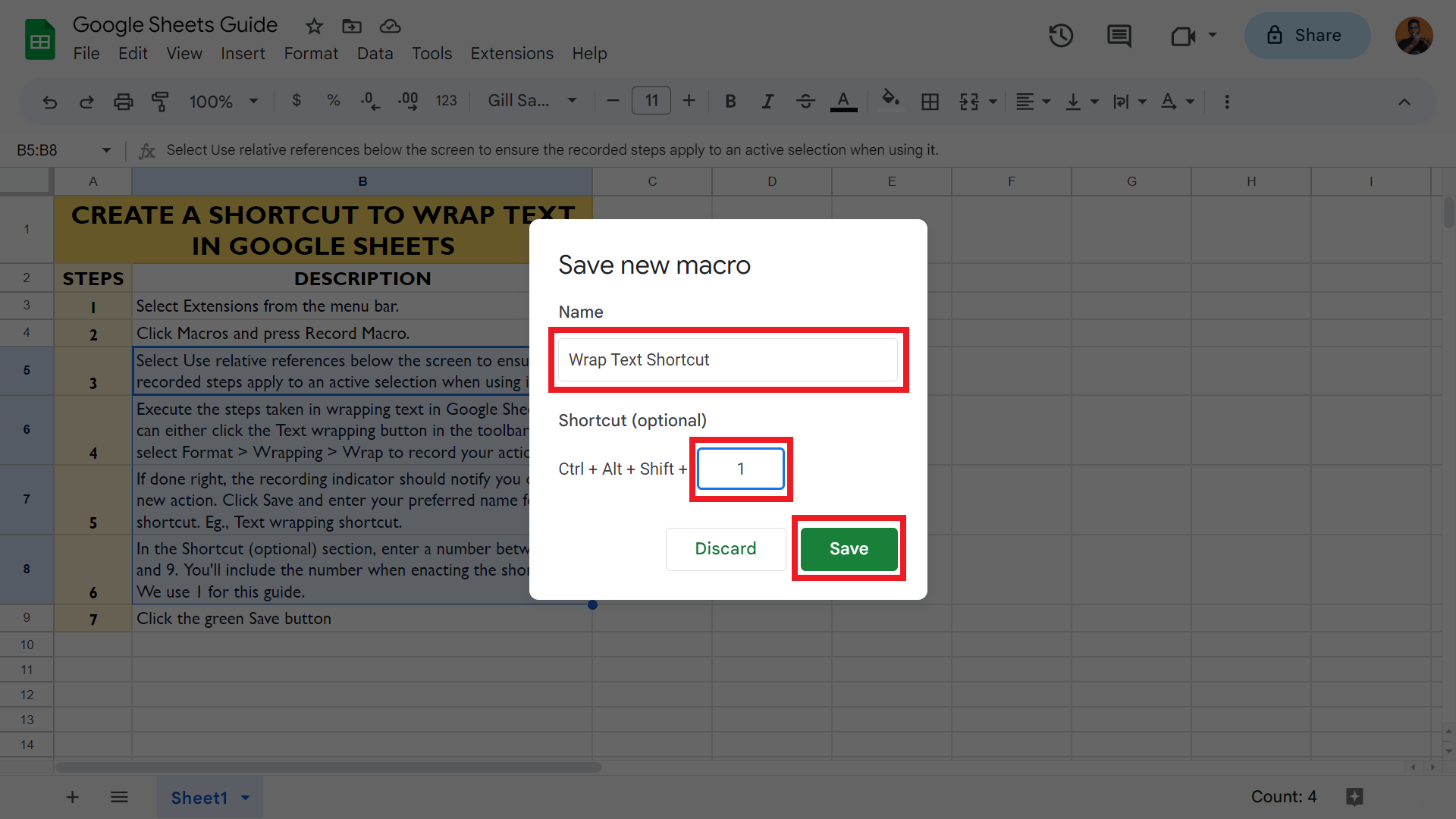Image resolution: width=1456 pixels, height=819 pixels.
Task: Open the print dialog
Action: coord(124,101)
